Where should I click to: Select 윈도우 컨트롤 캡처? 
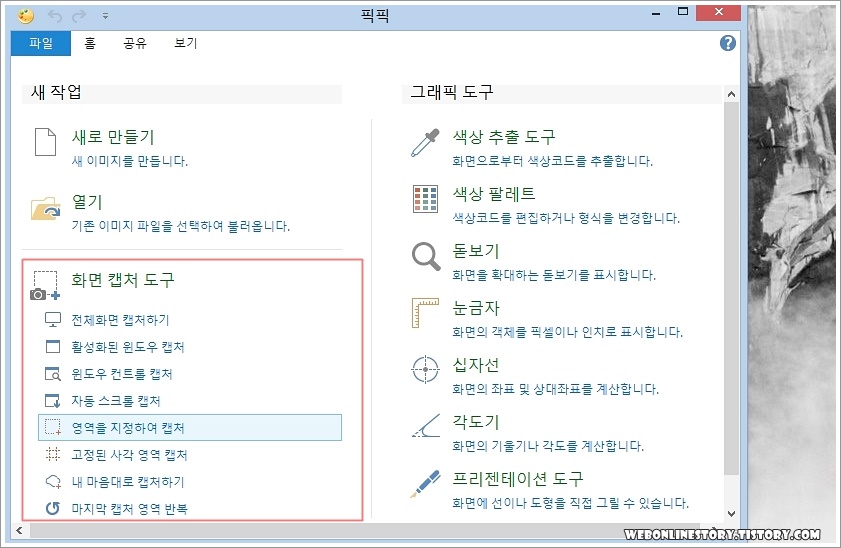[122, 374]
